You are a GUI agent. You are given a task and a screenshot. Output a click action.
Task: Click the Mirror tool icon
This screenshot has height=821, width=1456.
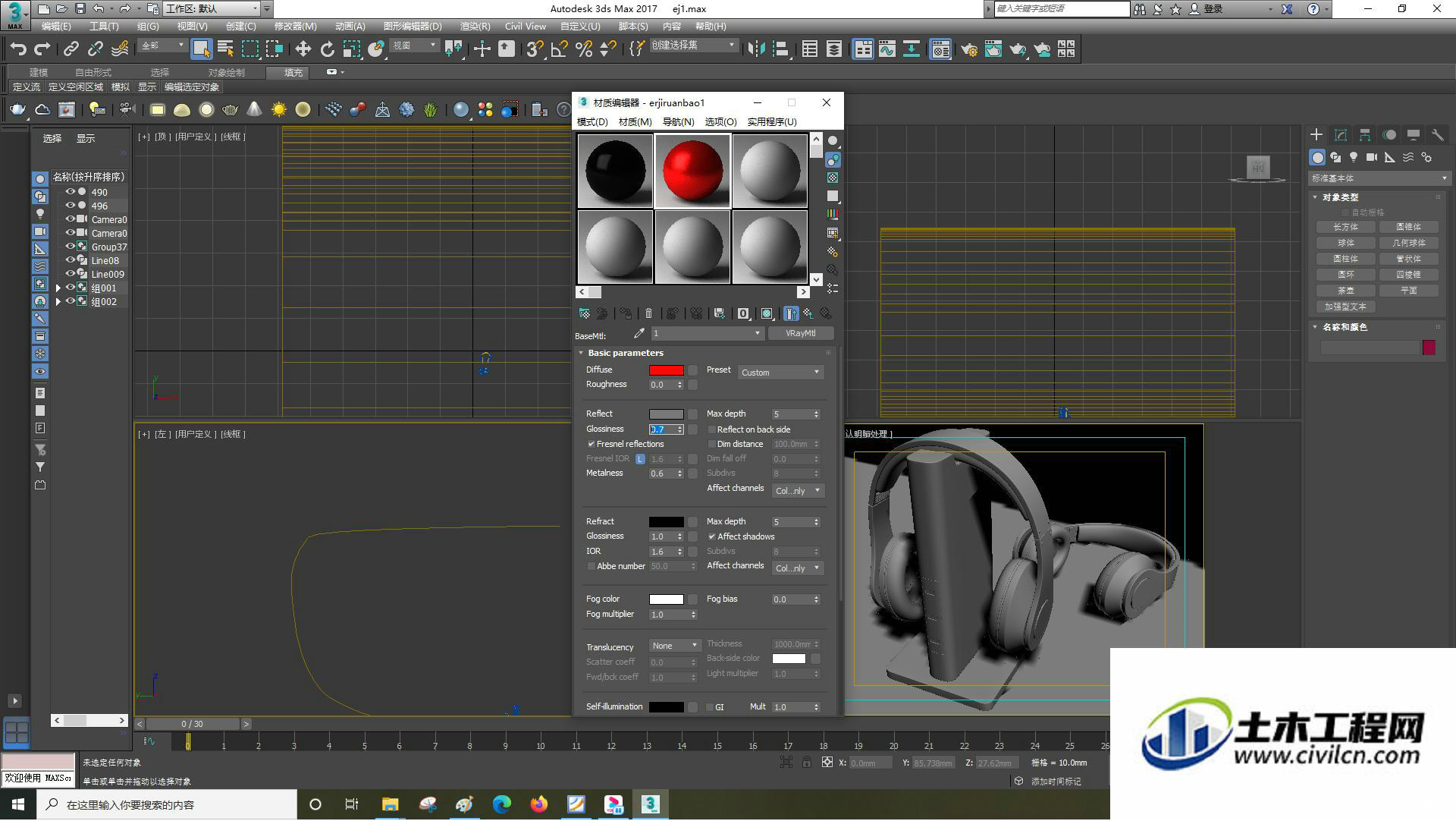(x=756, y=49)
